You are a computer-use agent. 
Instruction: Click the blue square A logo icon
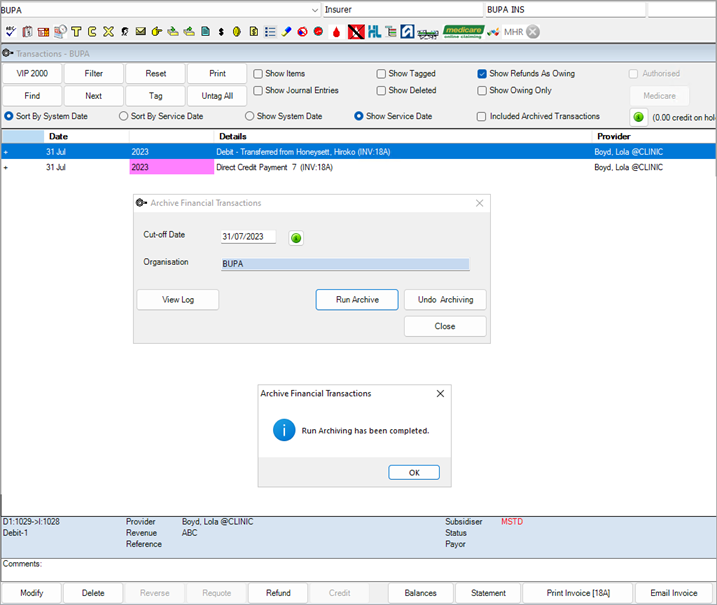point(407,32)
